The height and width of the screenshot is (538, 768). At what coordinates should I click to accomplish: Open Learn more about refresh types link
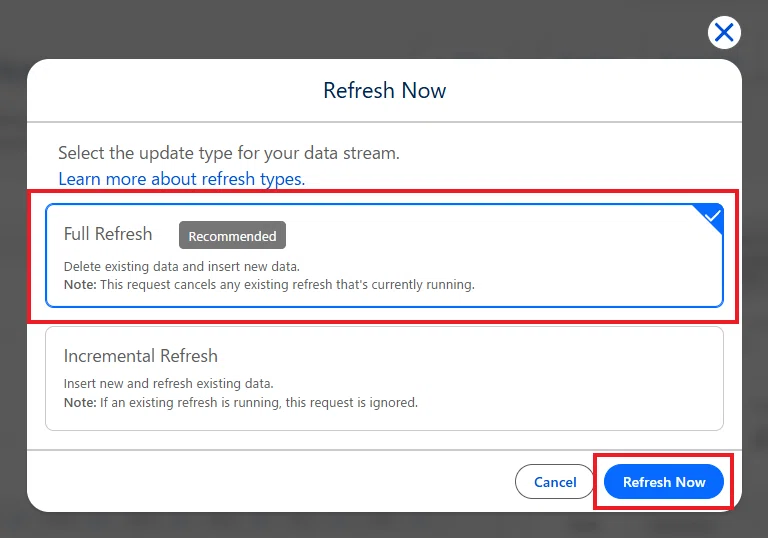[182, 179]
